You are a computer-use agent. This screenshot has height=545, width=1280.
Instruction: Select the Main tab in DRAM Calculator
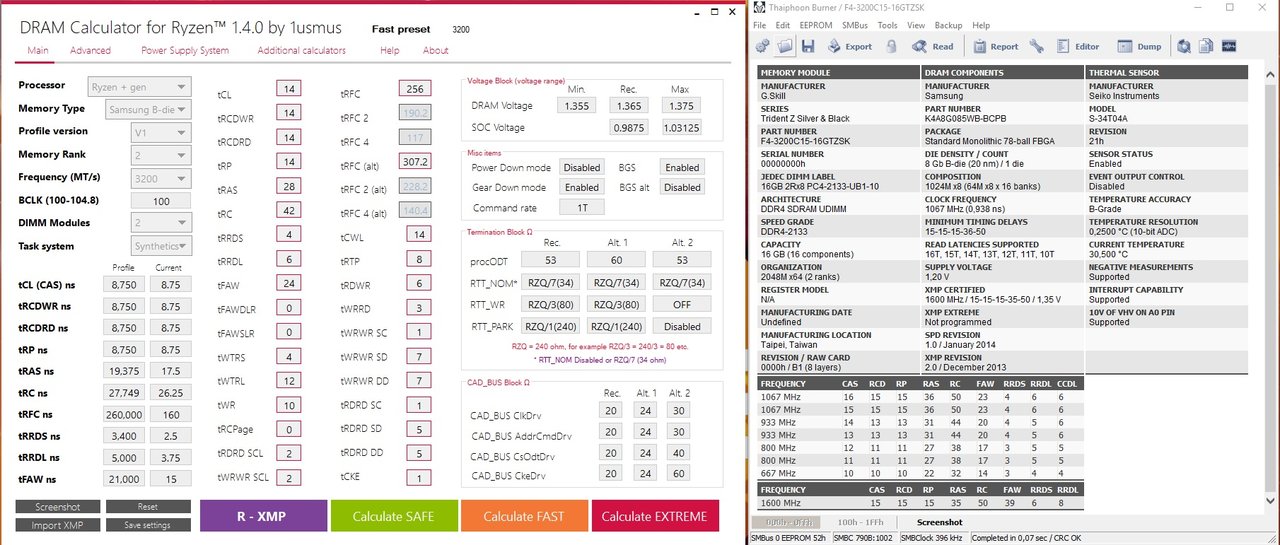coord(38,50)
